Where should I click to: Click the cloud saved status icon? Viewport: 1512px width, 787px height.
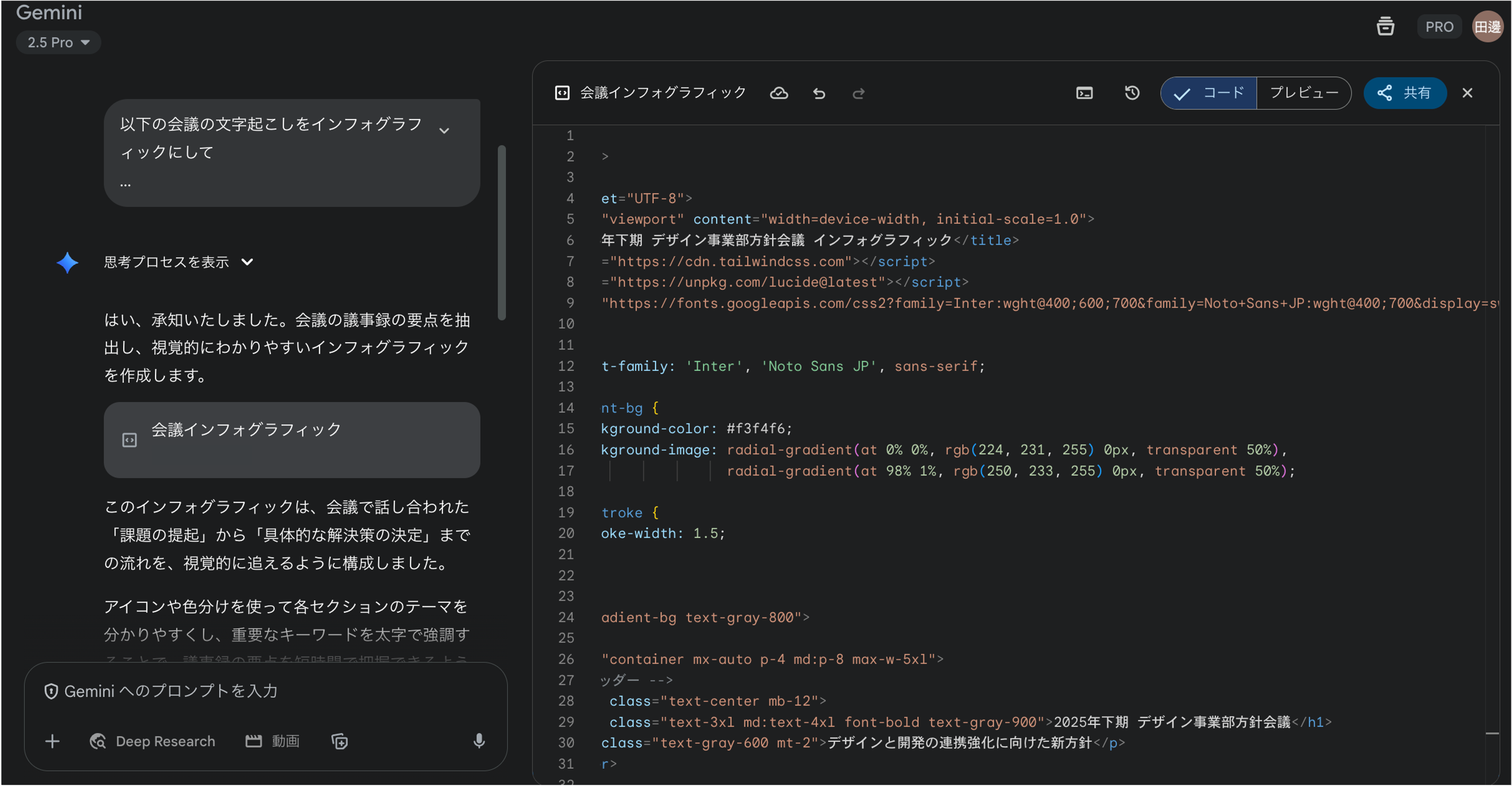[779, 93]
